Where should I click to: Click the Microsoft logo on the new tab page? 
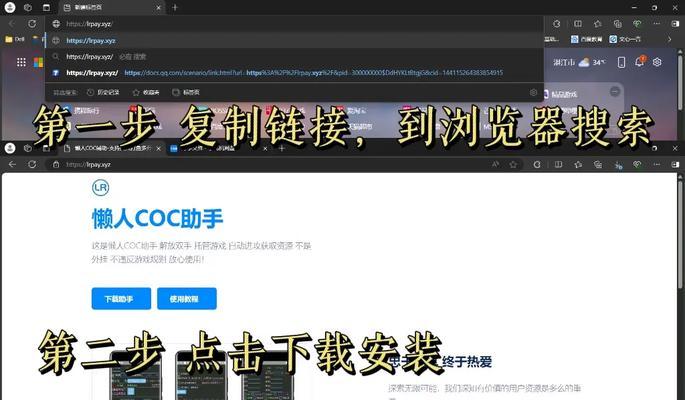38,62
